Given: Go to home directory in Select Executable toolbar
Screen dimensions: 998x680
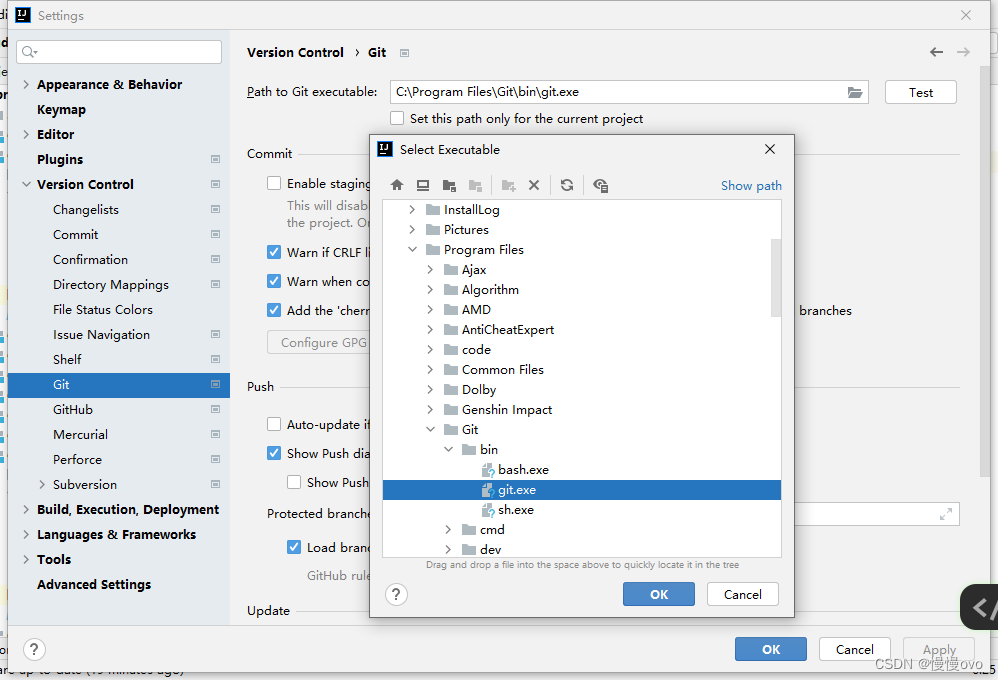Looking at the screenshot, I should [x=397, y=185].
